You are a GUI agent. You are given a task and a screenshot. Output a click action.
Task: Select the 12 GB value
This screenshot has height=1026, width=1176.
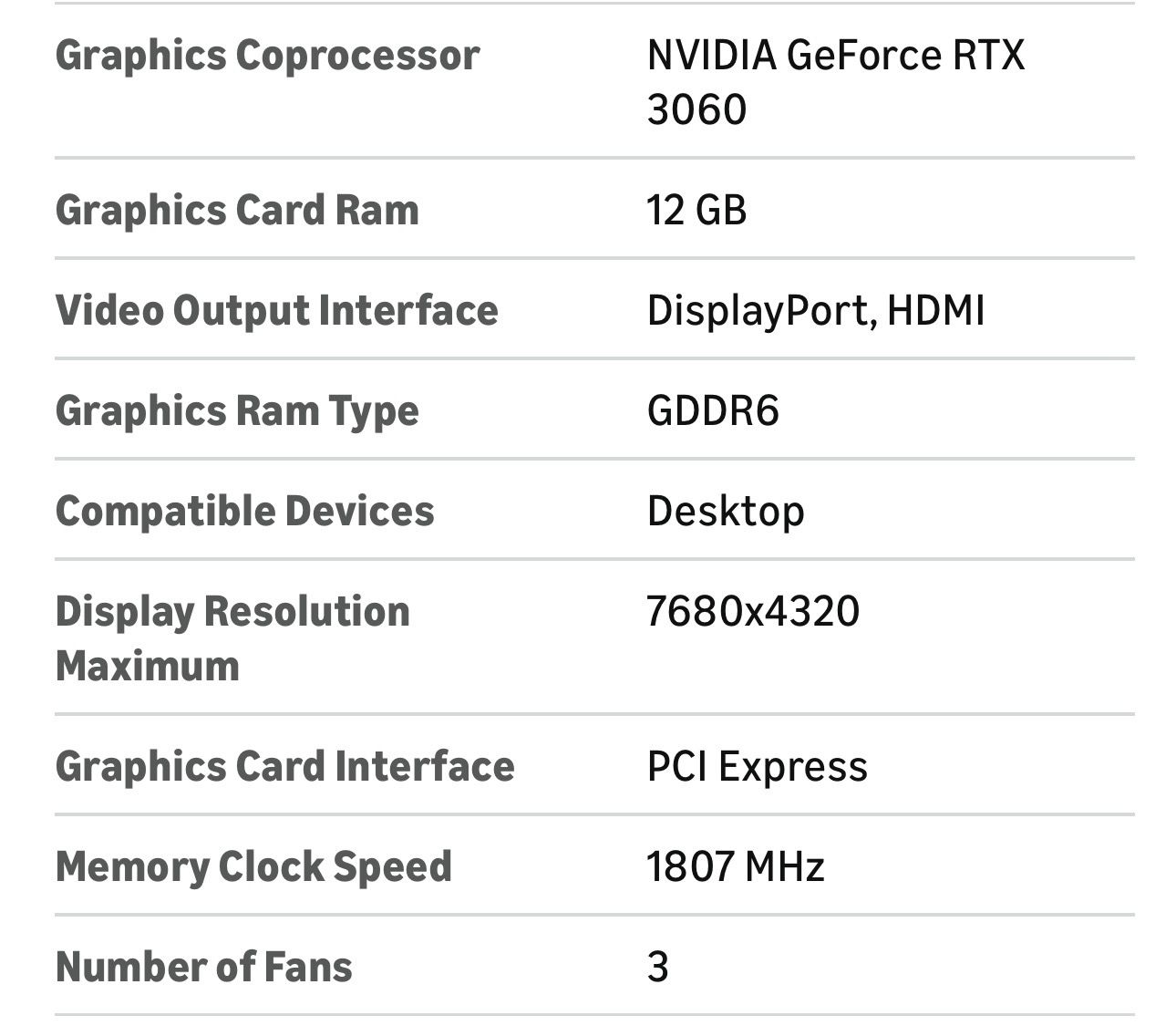coord(696,211)
